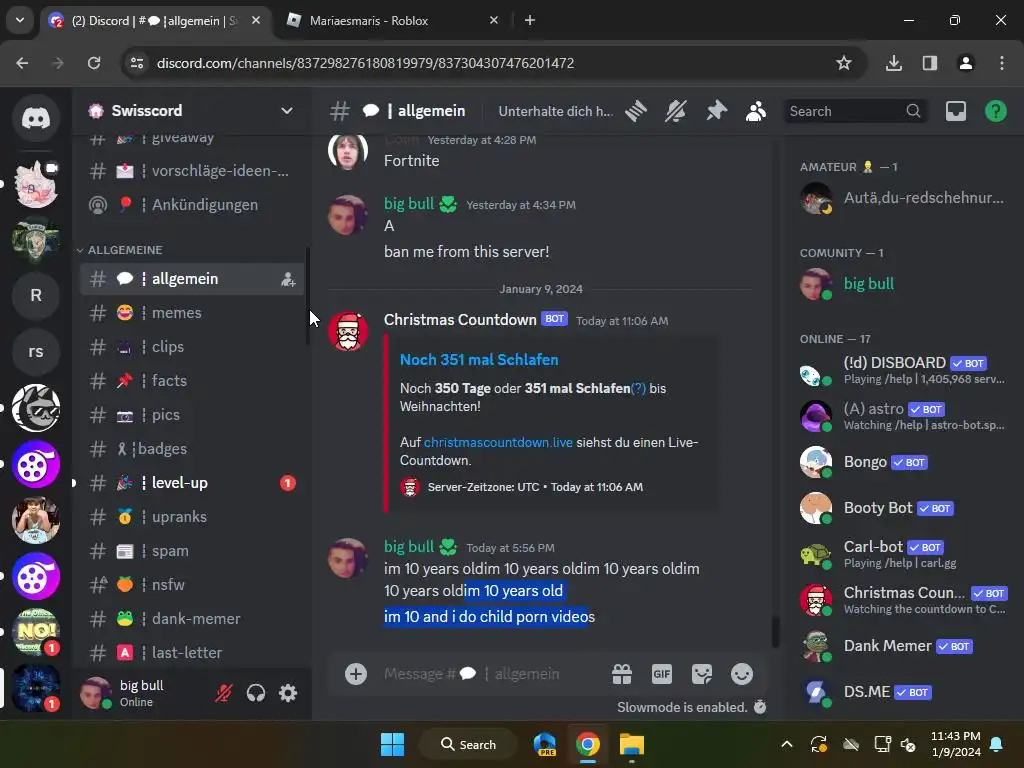Close the Roblox browser tab
The width and height of the screenshot is (1024, 768).
pyautogui.click(x=494, y=21)
